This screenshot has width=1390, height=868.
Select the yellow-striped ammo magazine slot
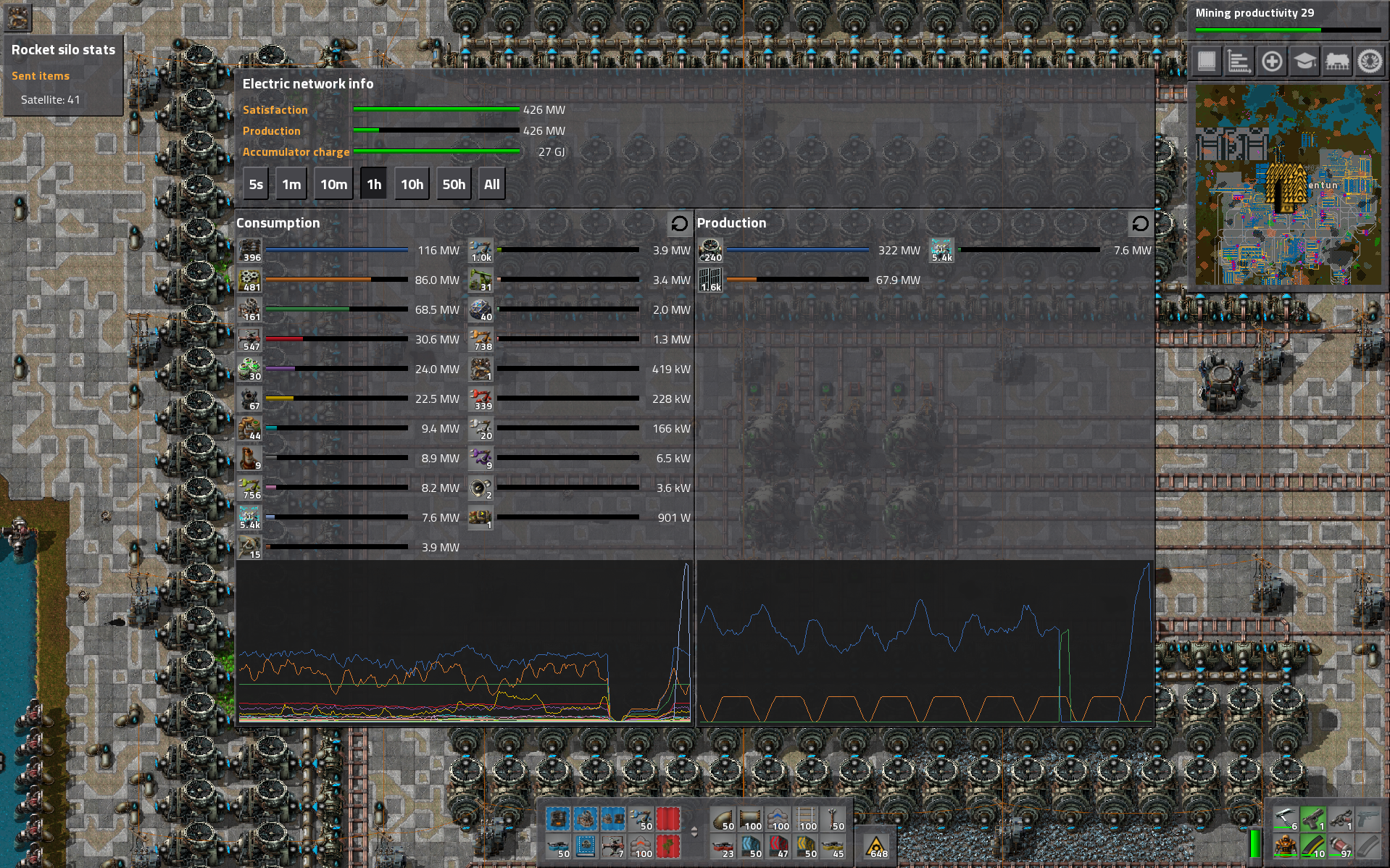coord(1313,847)
